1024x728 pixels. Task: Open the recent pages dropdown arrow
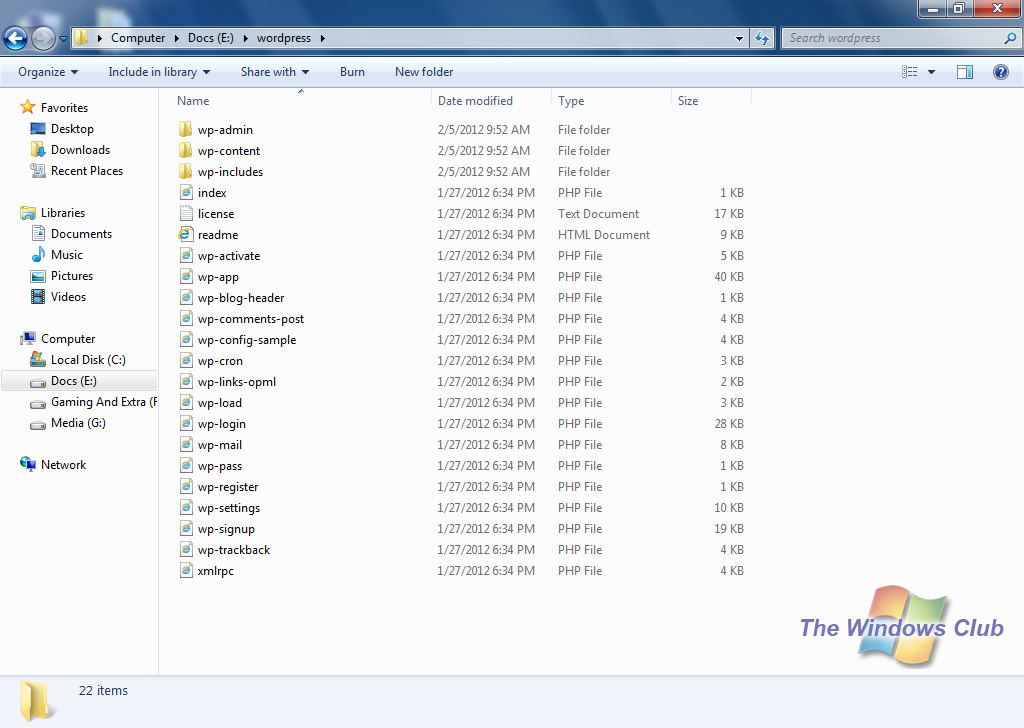coord(63,39)
